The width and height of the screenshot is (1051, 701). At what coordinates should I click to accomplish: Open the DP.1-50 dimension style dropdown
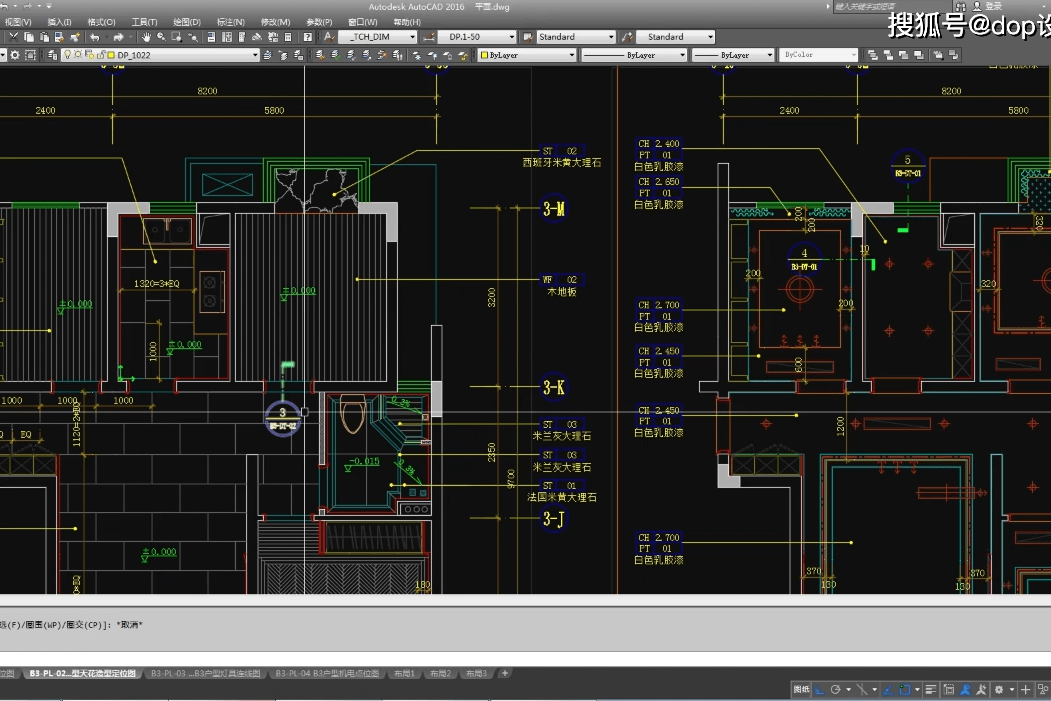[x=477, y=37]
